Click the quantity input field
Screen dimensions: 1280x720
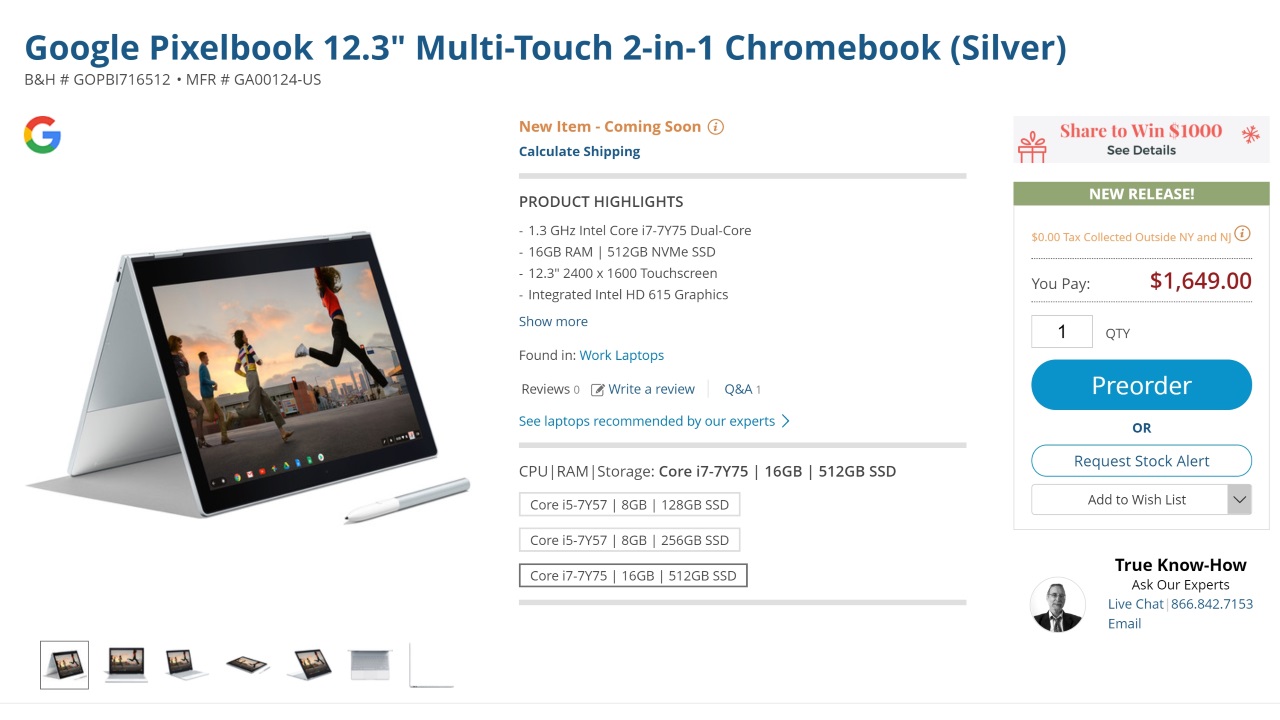[x=1062, y=332]
